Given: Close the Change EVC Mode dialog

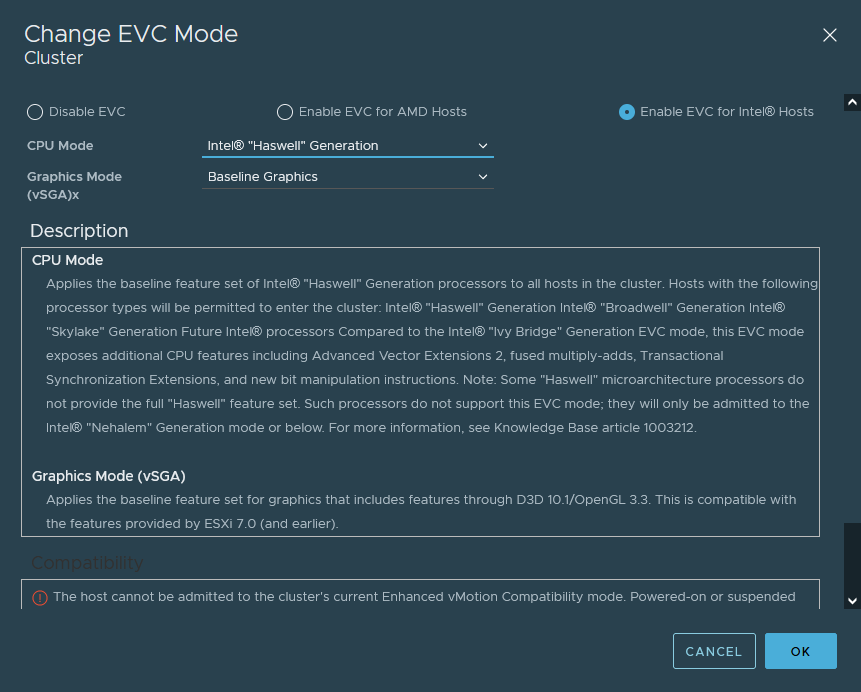Looking at the screenshot, I should [x=829, y=35].
